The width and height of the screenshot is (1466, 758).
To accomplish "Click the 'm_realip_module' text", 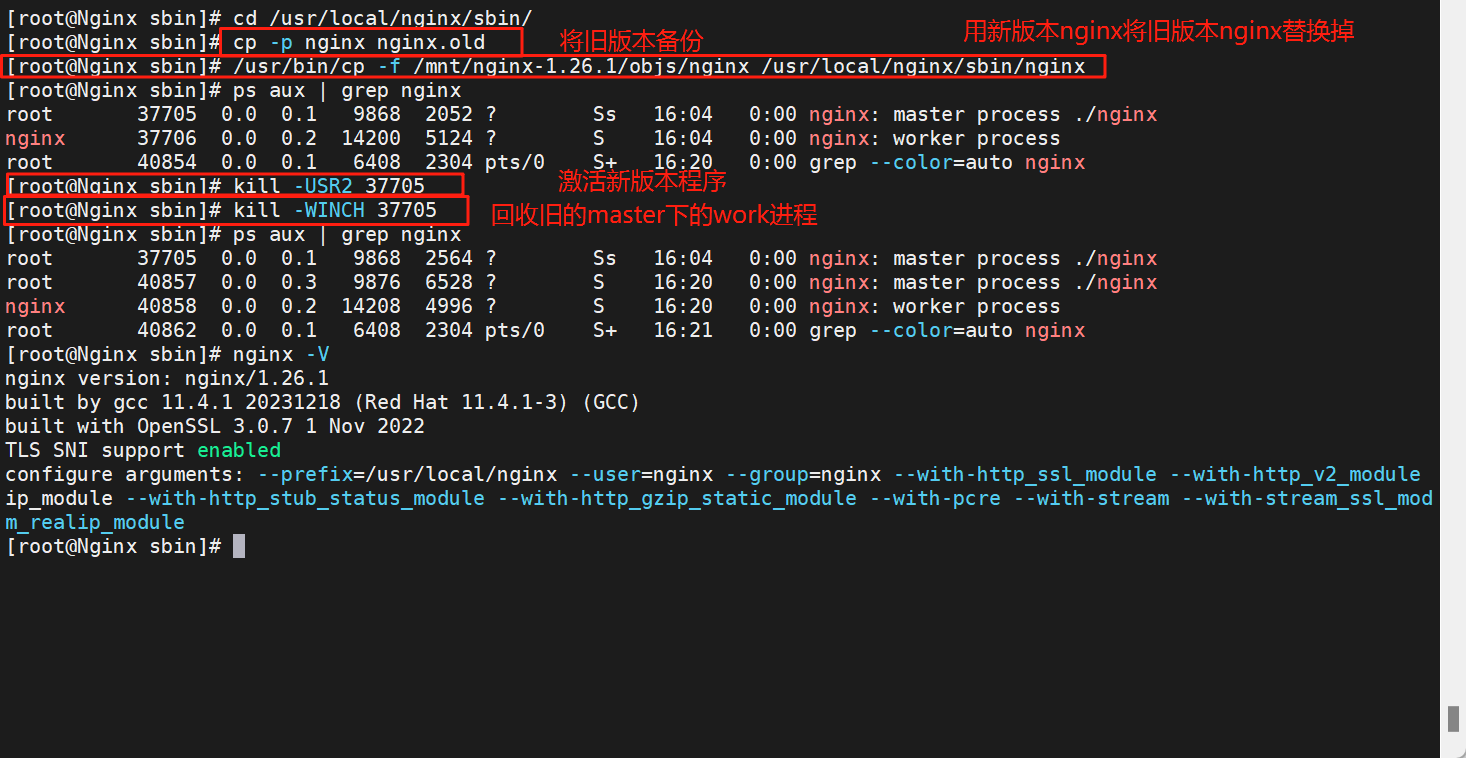I will pyautogui.click(x=95, y=522).
